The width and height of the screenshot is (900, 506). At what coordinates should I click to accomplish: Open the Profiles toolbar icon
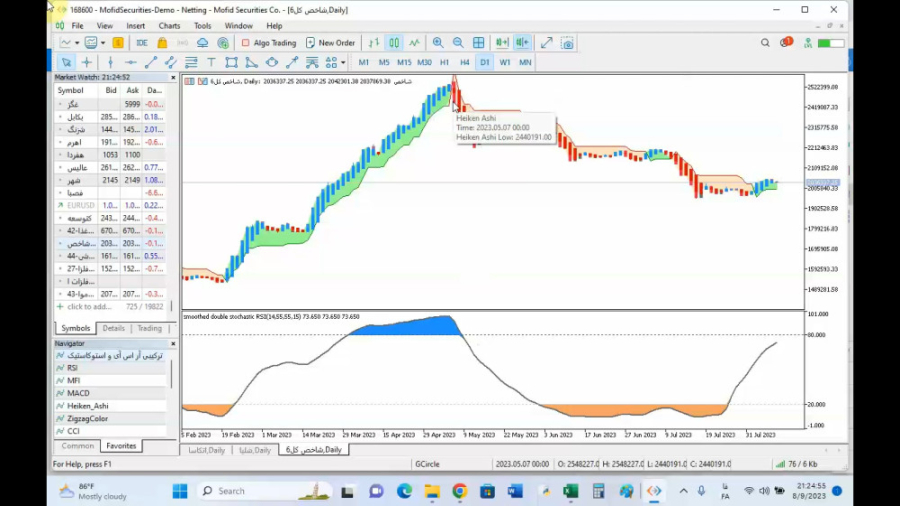91,42
